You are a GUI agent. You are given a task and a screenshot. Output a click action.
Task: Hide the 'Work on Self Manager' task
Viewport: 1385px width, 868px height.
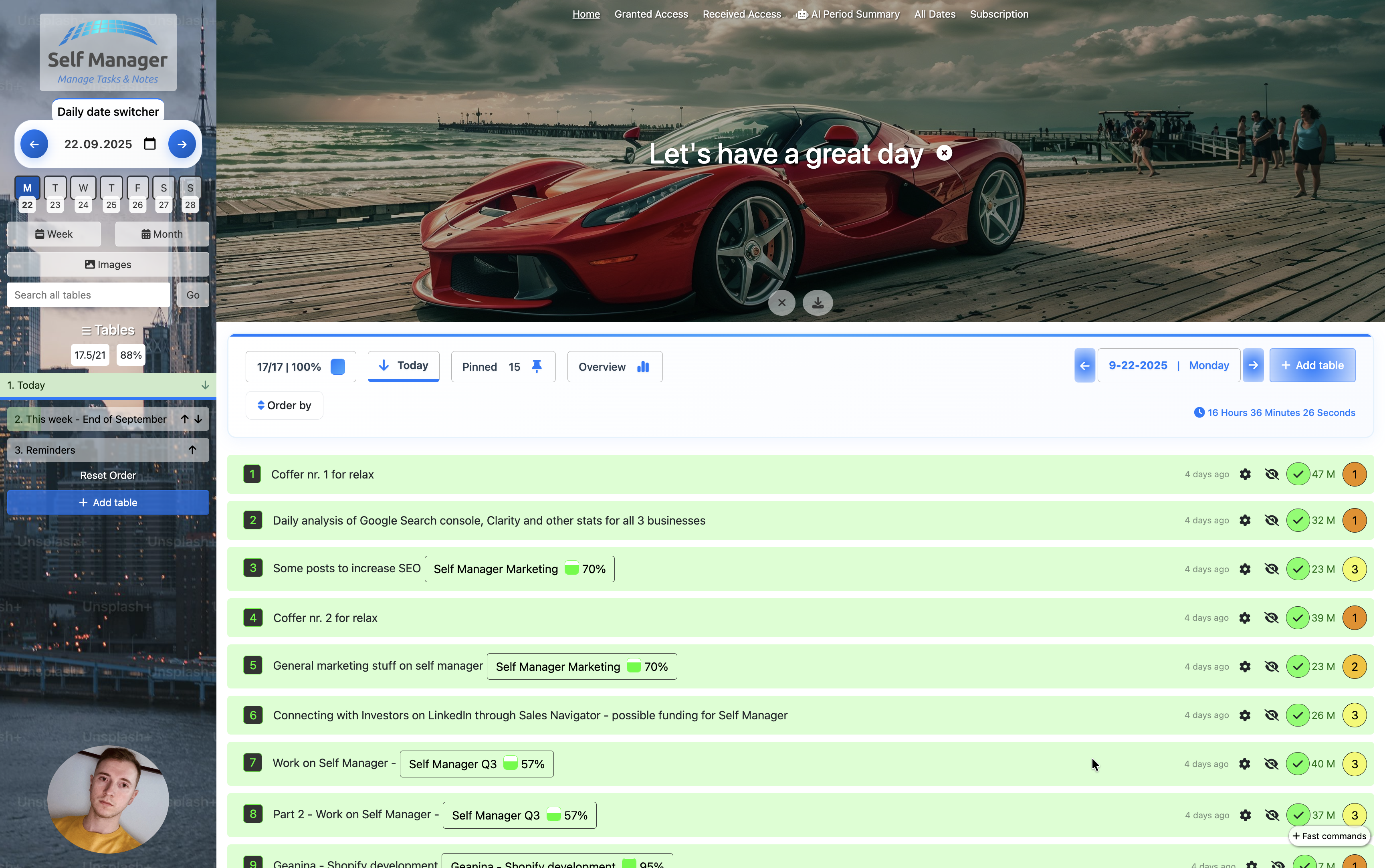(x=1272, y=763)
